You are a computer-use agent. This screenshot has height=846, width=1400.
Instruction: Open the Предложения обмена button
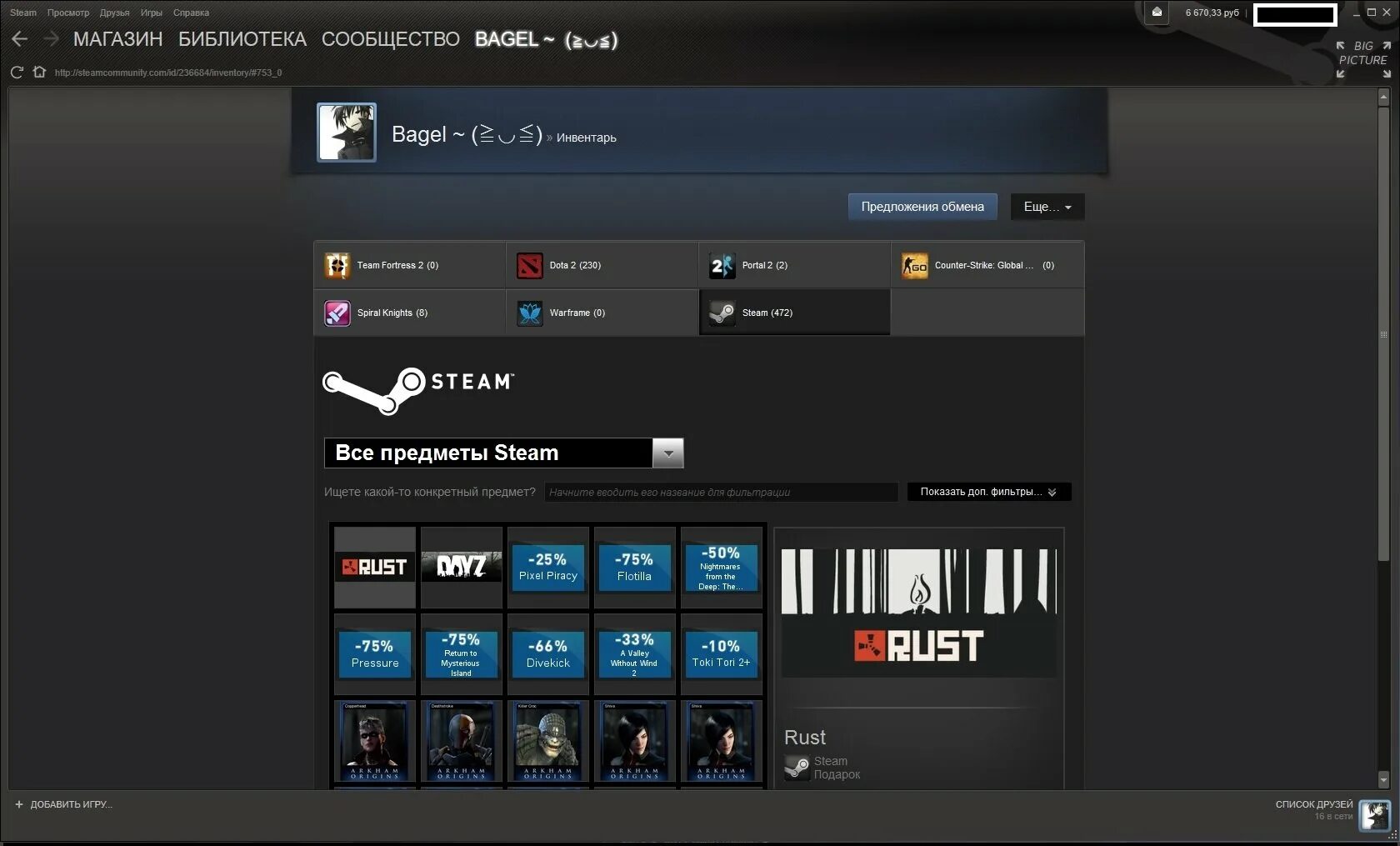[x=922, y=207]
